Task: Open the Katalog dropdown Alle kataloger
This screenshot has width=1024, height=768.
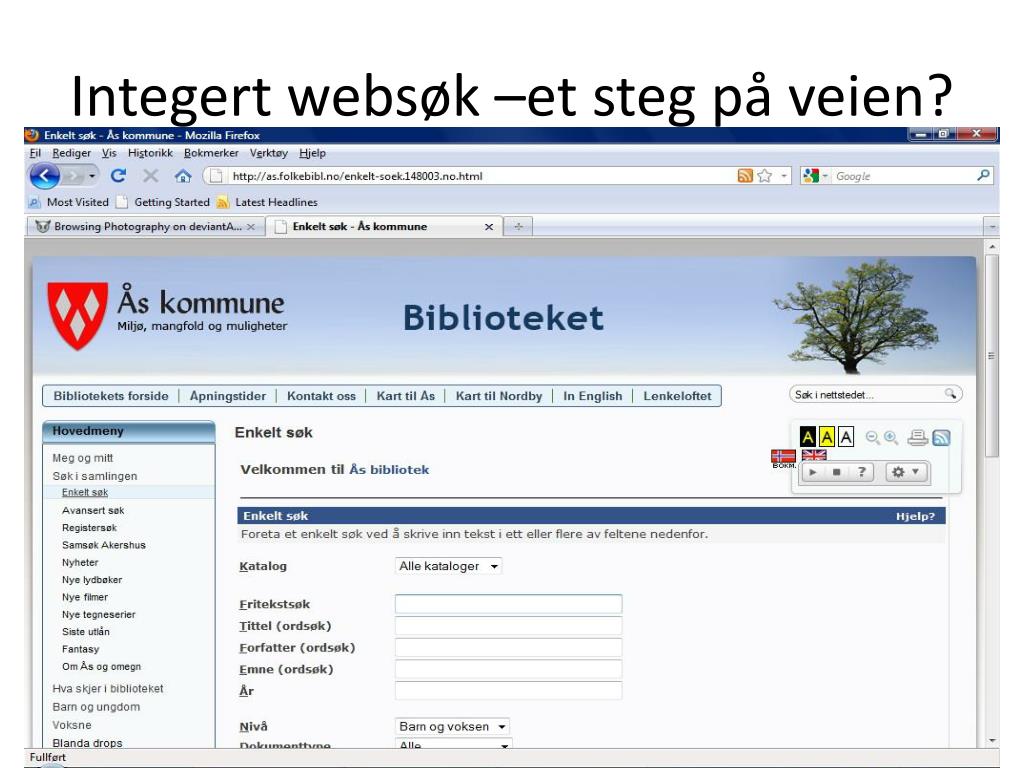Action: [x=448, y=566]
